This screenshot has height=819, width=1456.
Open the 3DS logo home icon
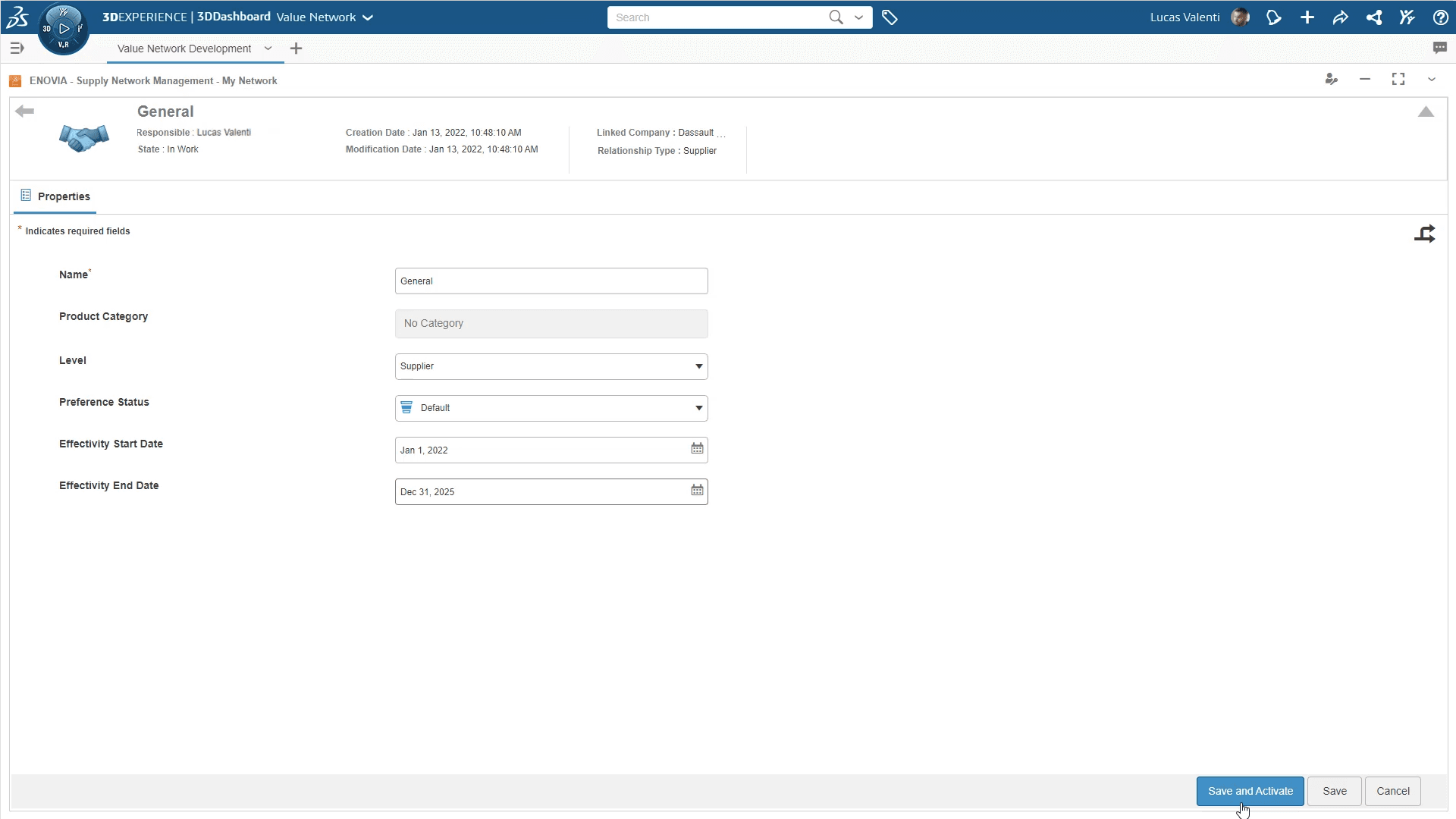(17, 17)
